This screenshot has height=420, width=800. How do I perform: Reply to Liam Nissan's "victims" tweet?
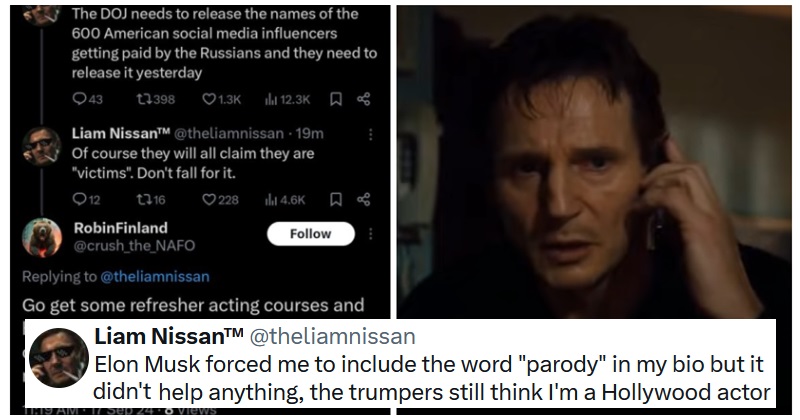point(80,199)
